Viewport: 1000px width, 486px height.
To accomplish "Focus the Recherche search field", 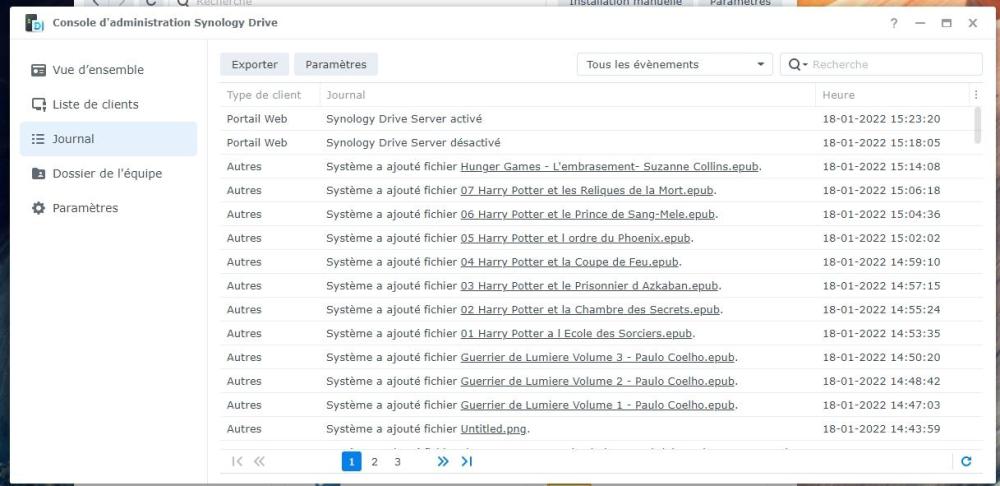I will tap(893, 64).
